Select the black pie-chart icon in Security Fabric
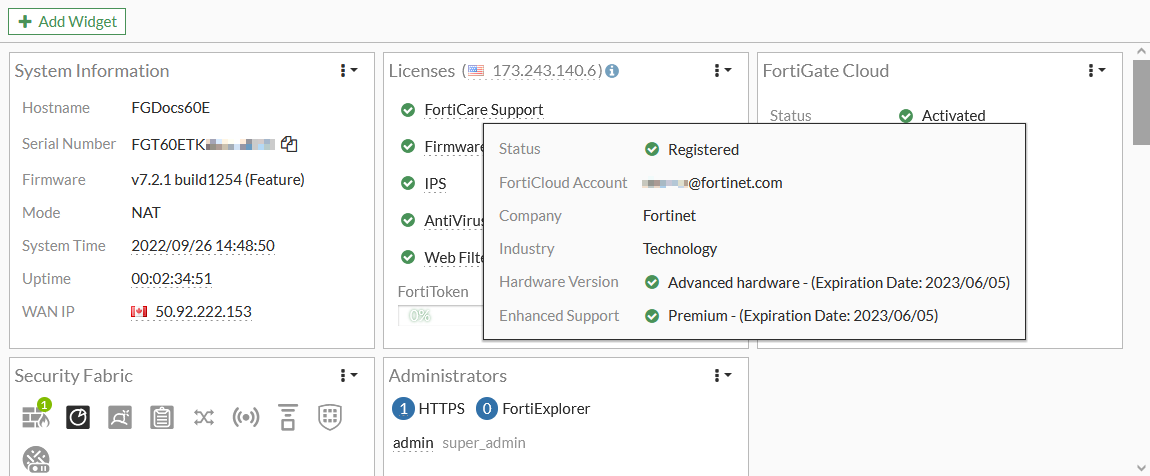1150x476 pixels. [78, 417]
